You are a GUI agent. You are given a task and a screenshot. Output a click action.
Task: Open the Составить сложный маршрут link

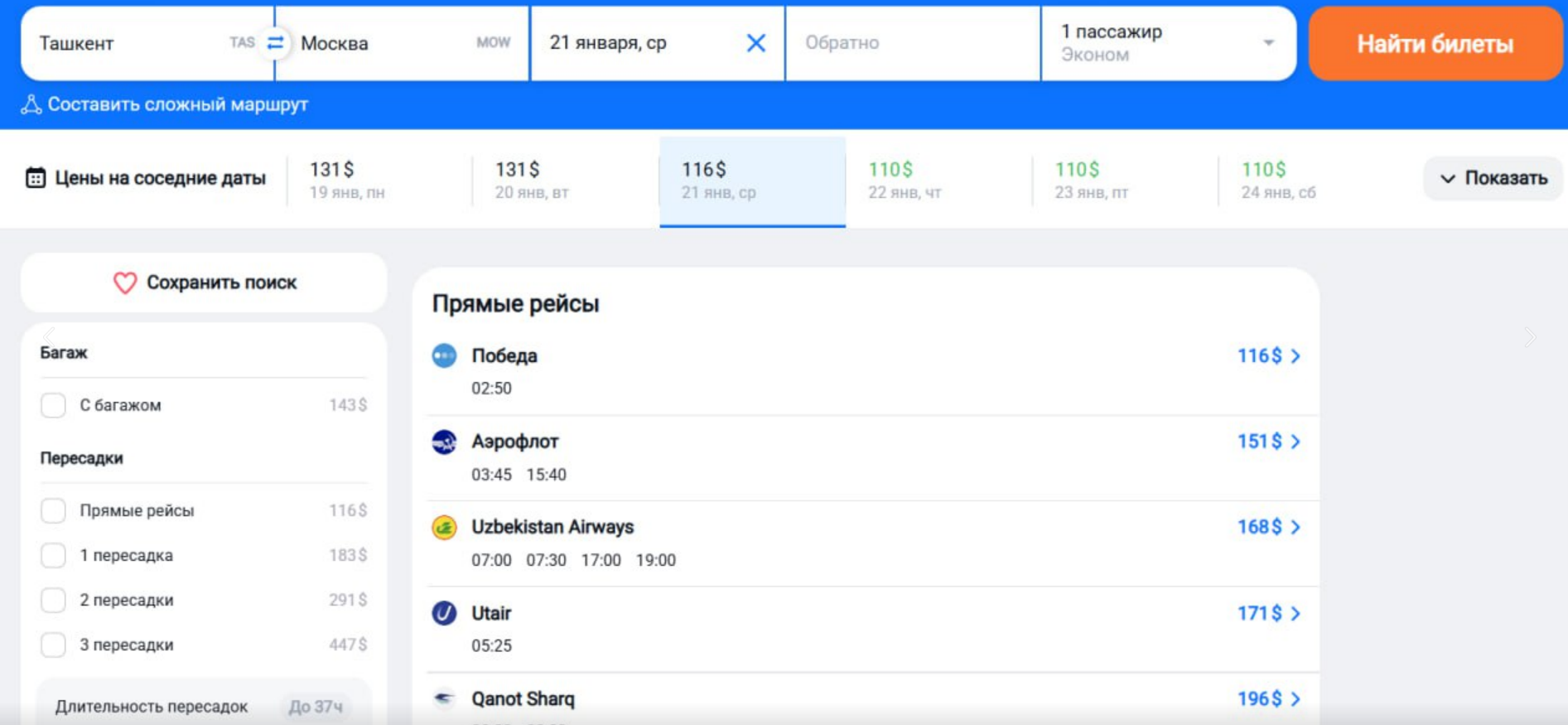[x=177, y=104]
